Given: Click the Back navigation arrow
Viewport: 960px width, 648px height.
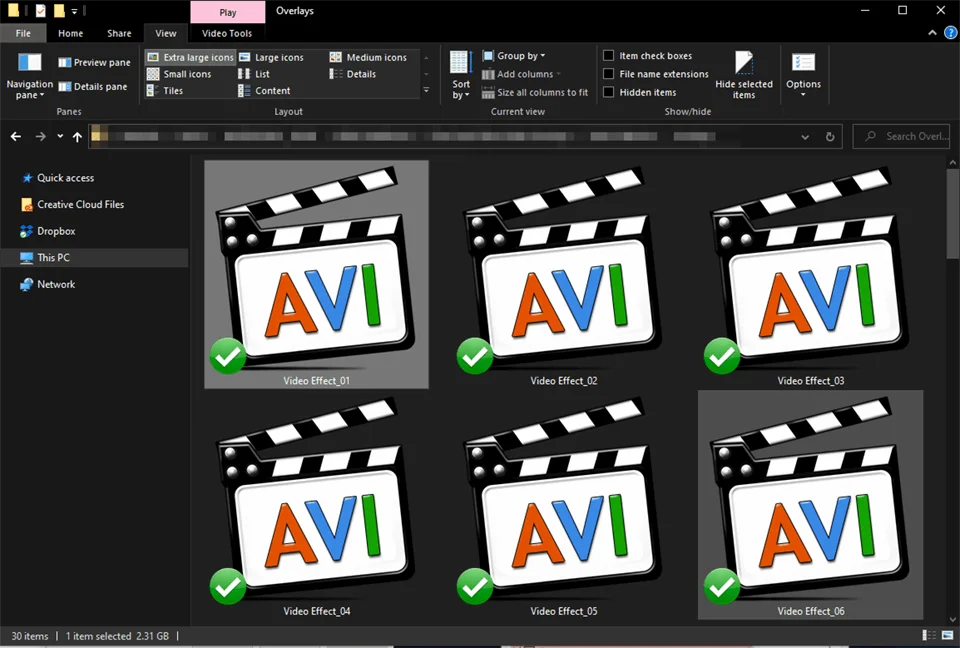Looking at the screenshot, I should (15, 136).
